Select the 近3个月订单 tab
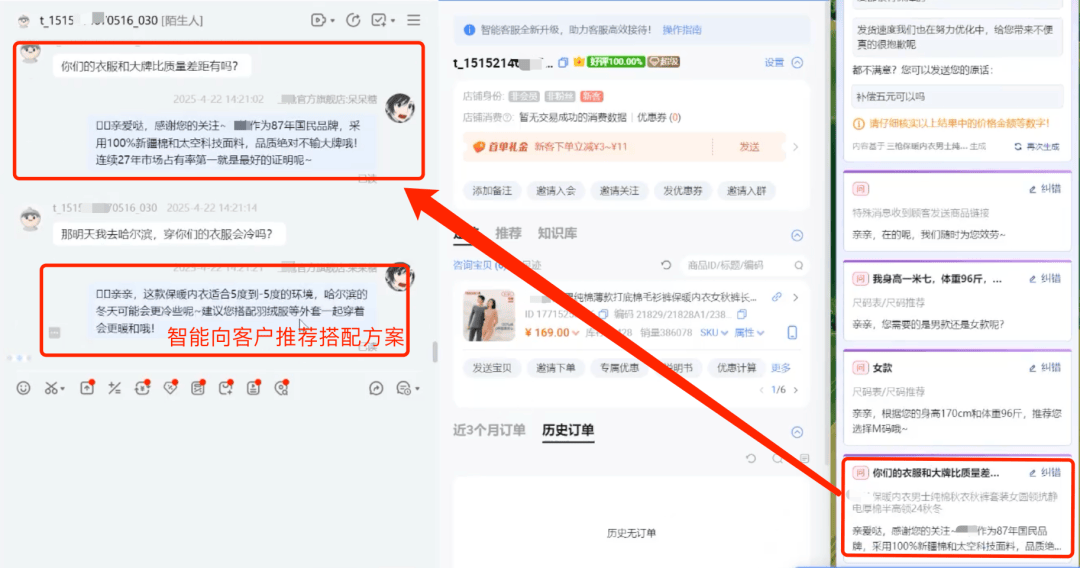The image size is (1080, 568). coord(489,431)
